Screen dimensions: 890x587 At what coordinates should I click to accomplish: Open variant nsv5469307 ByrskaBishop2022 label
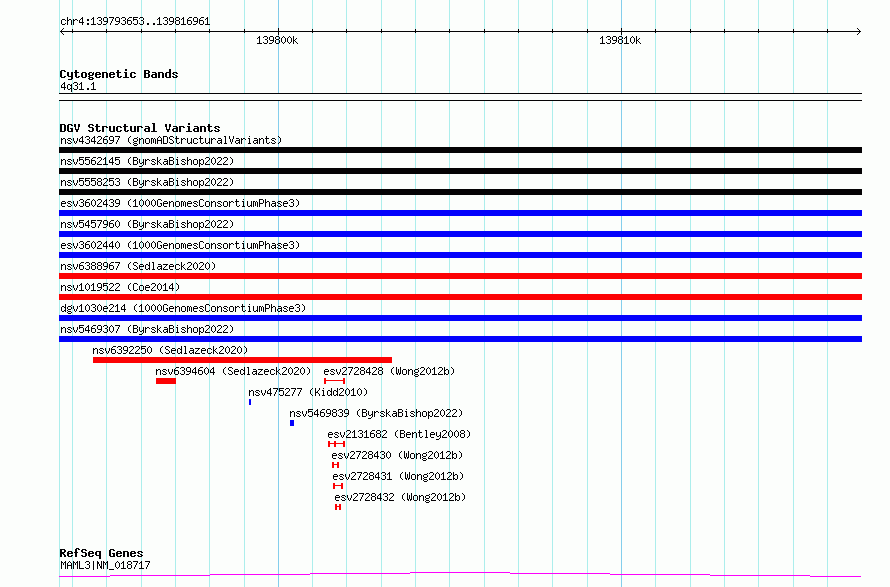[x=147, y=329]
